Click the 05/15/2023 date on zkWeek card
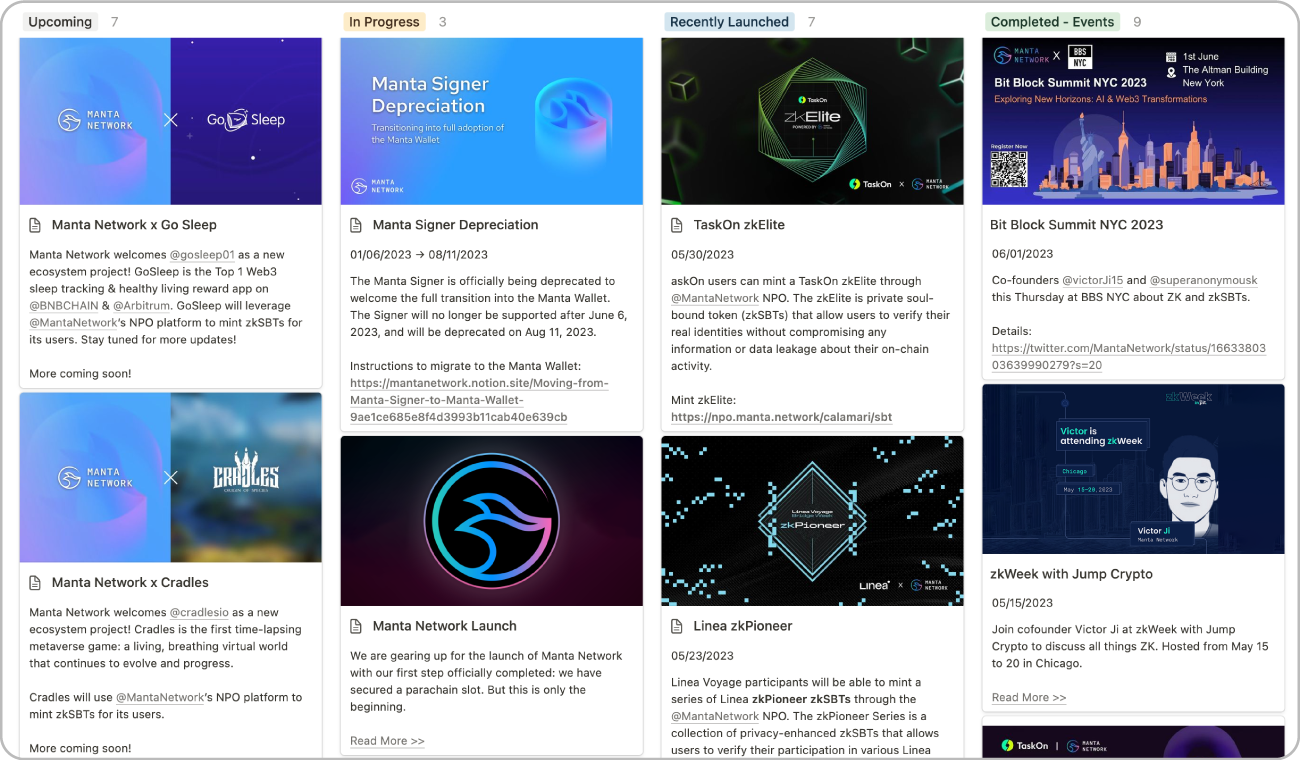The height and width of the screenshot is (760, 1300). point(1022,603)
